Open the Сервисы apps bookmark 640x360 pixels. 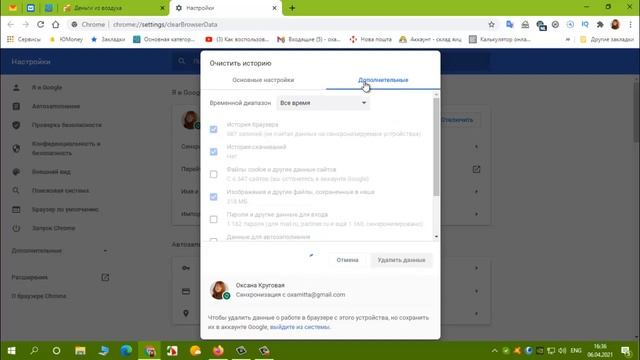[x=24, y=39]
